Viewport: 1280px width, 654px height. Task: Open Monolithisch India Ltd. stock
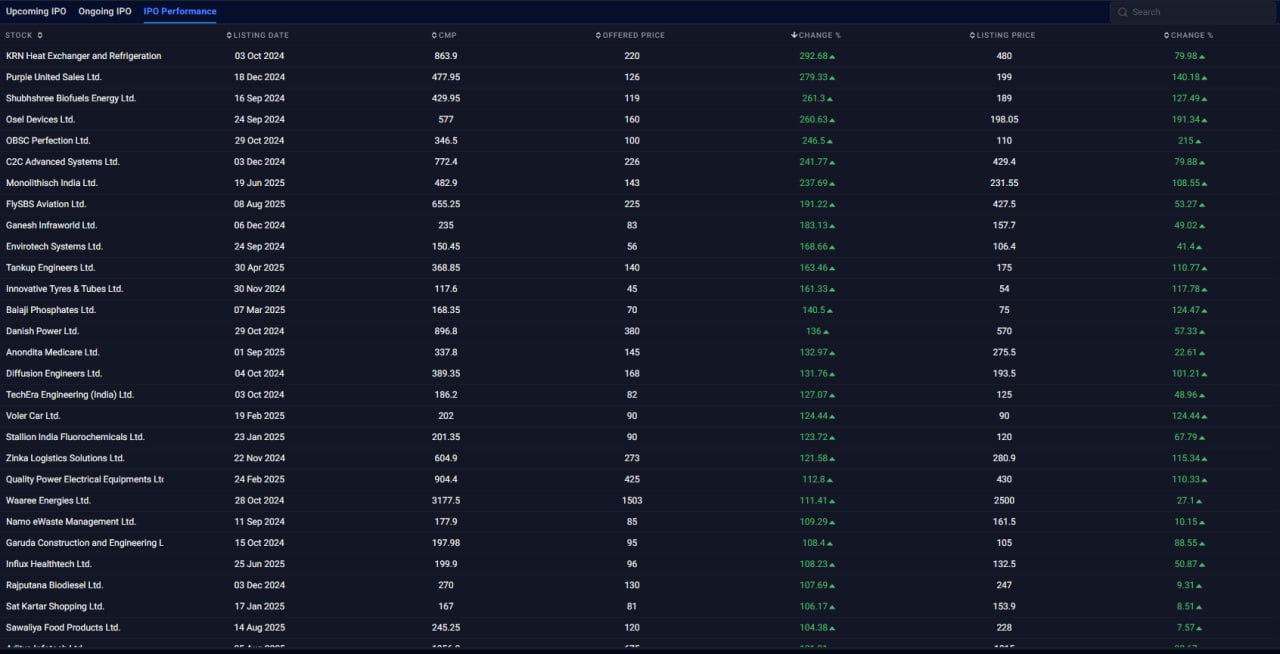tap(52, 183)
